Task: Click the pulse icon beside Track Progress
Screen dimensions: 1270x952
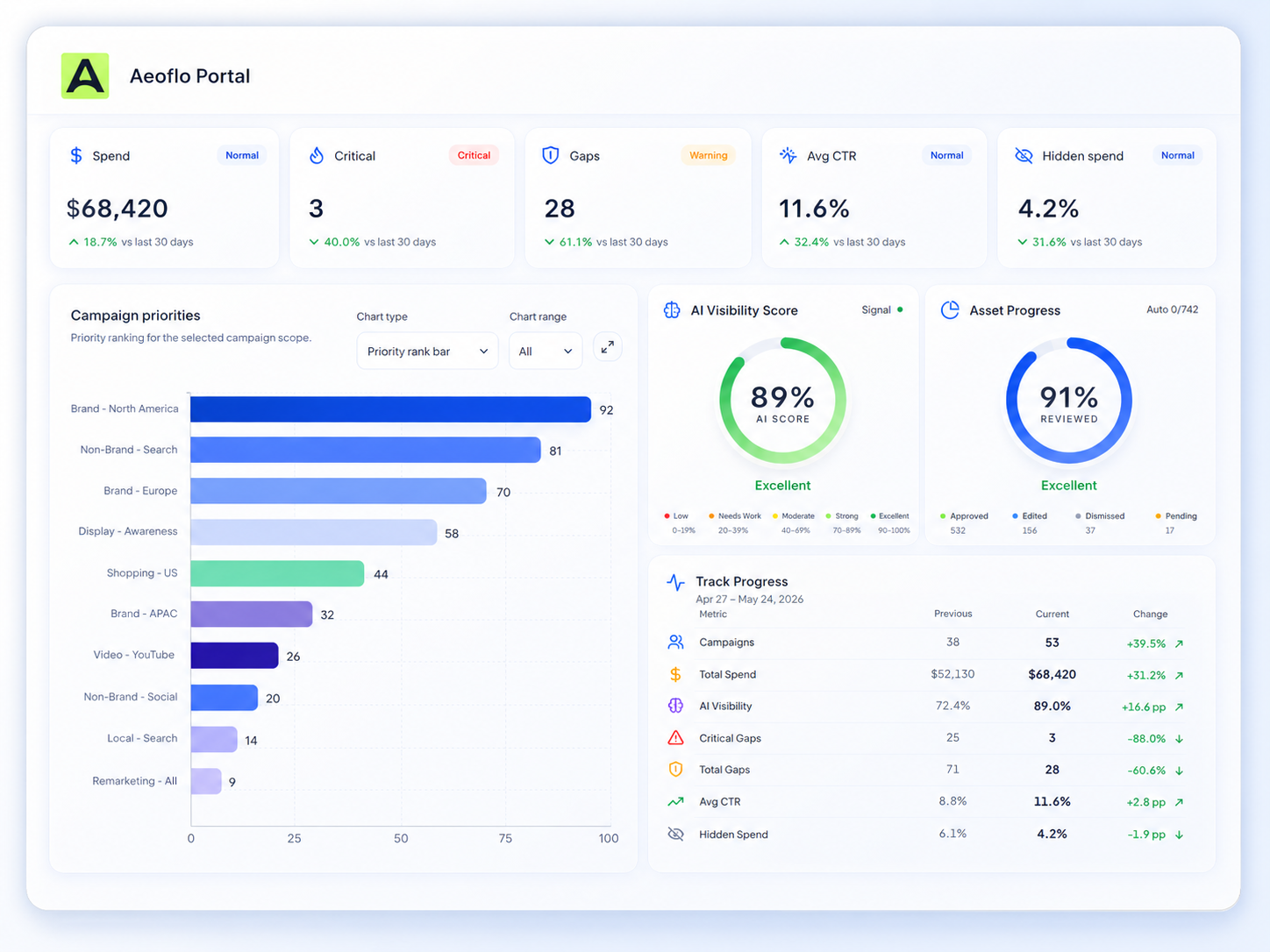Action: point(675,582)
